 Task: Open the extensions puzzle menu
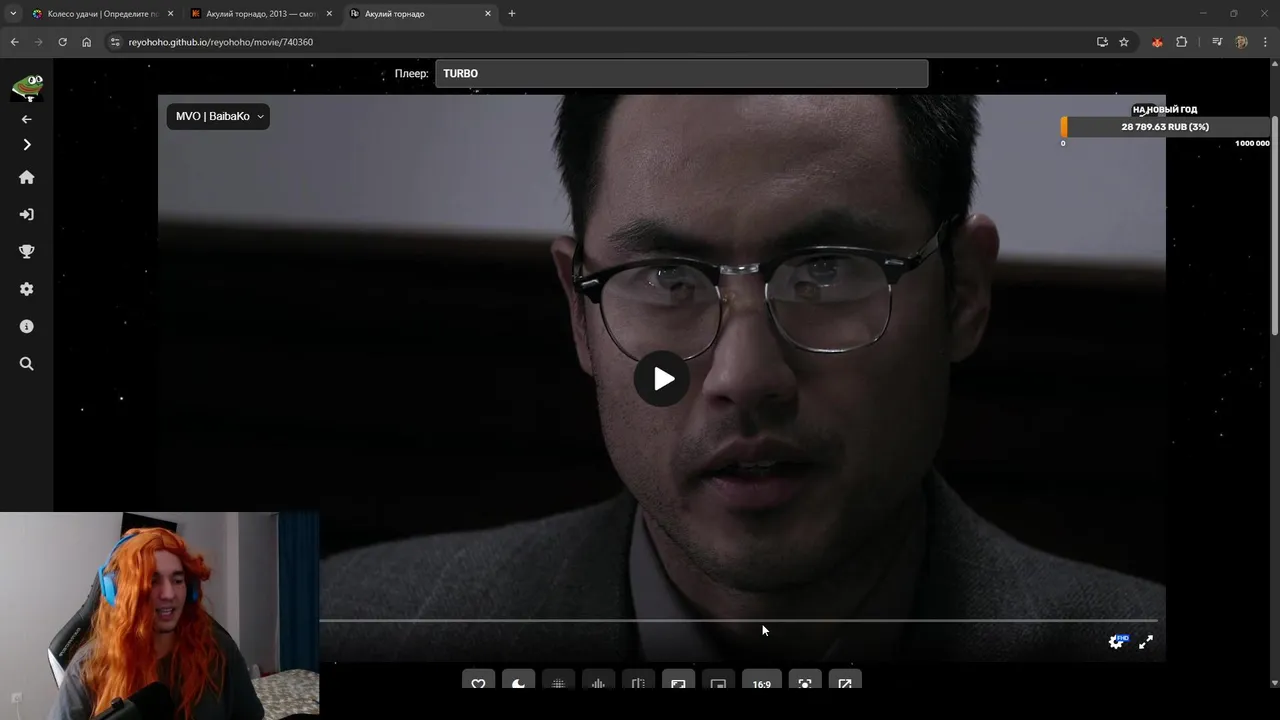coord(1181,42)
